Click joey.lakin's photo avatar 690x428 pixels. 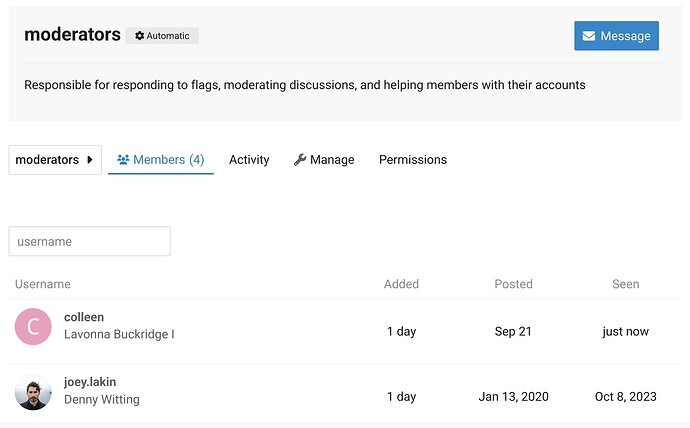(33, 391)
